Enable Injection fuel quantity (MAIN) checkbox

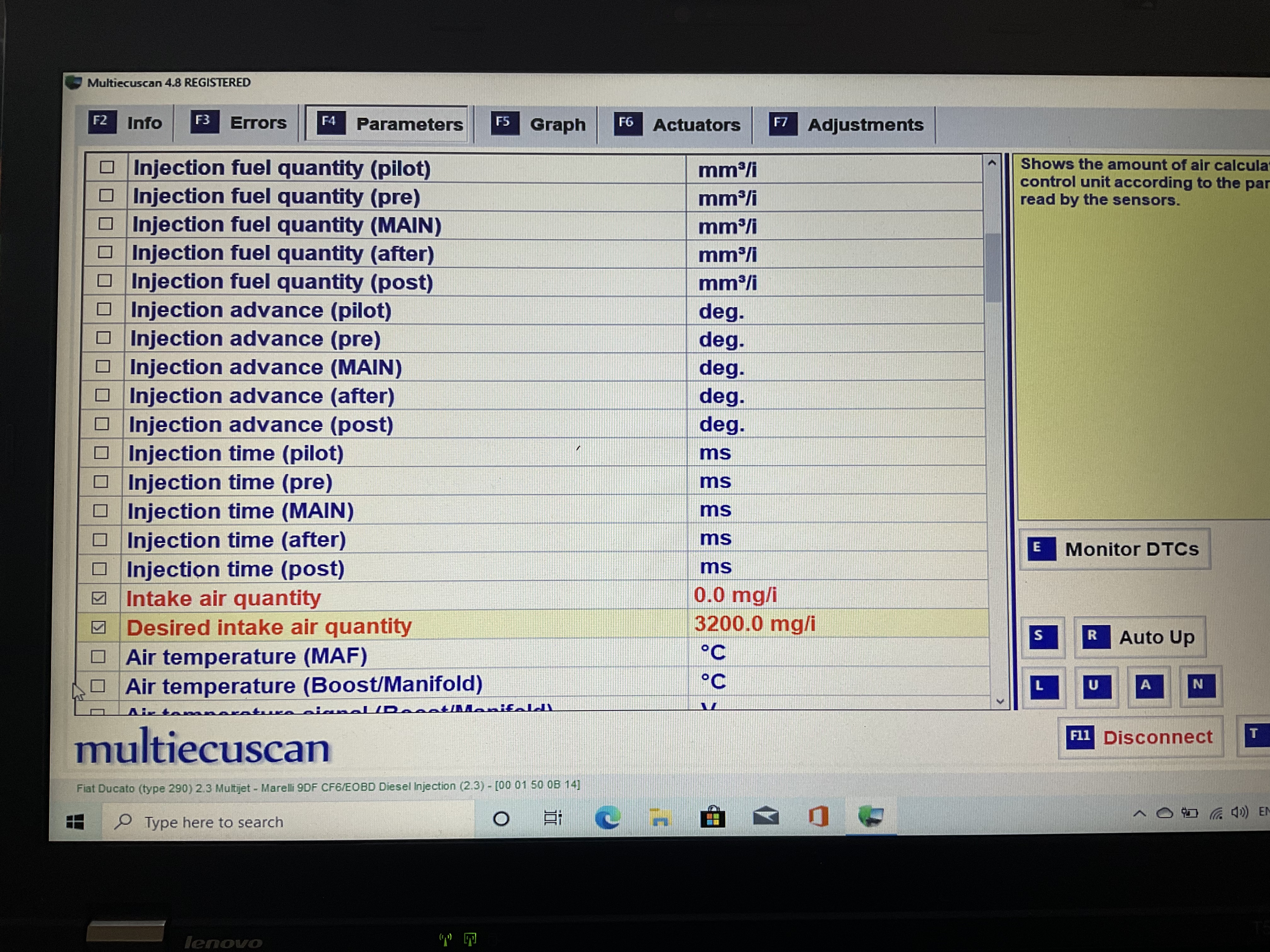[x=106, y=224]
